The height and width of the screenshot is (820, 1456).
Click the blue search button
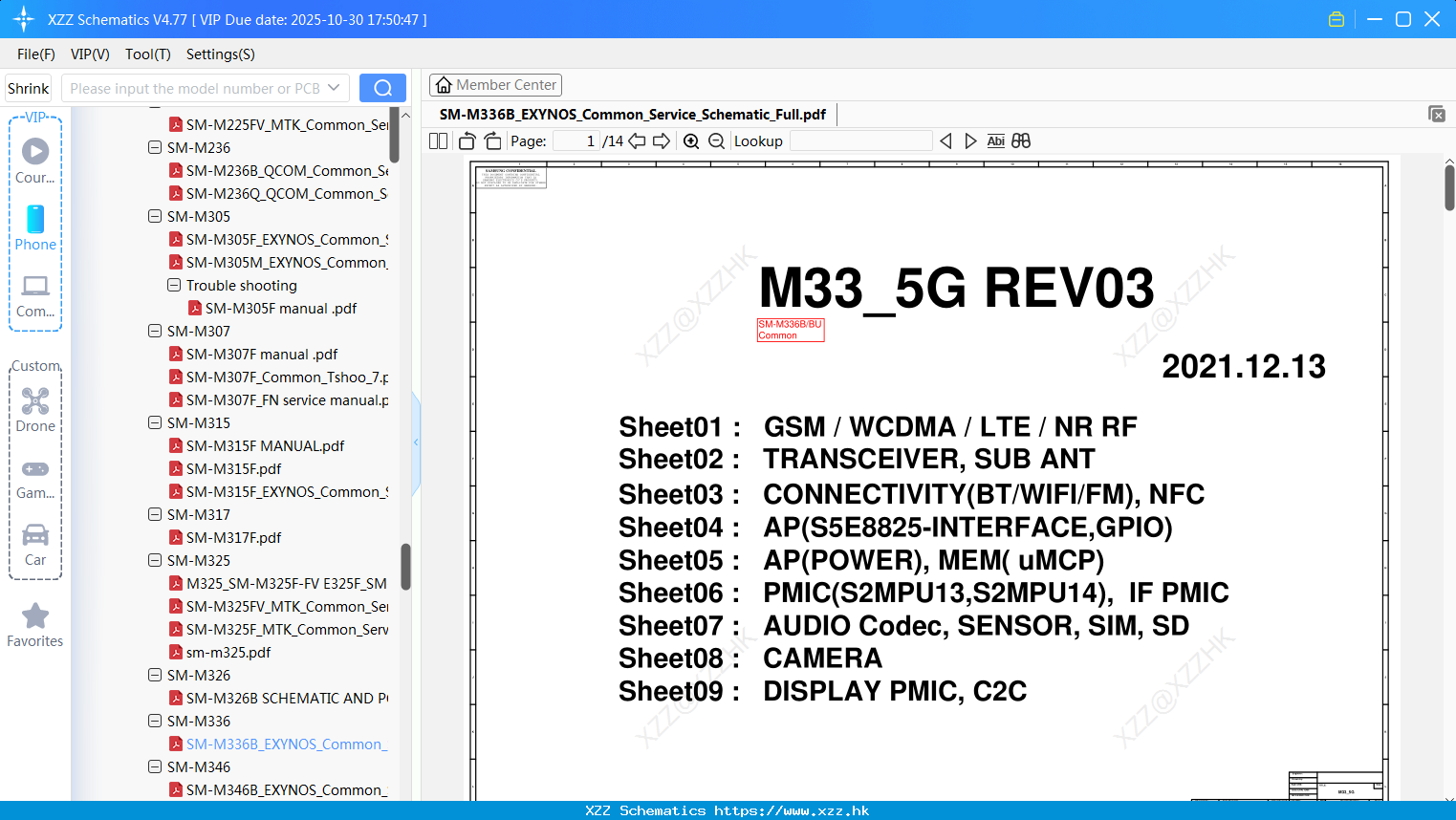click(381, 87)
